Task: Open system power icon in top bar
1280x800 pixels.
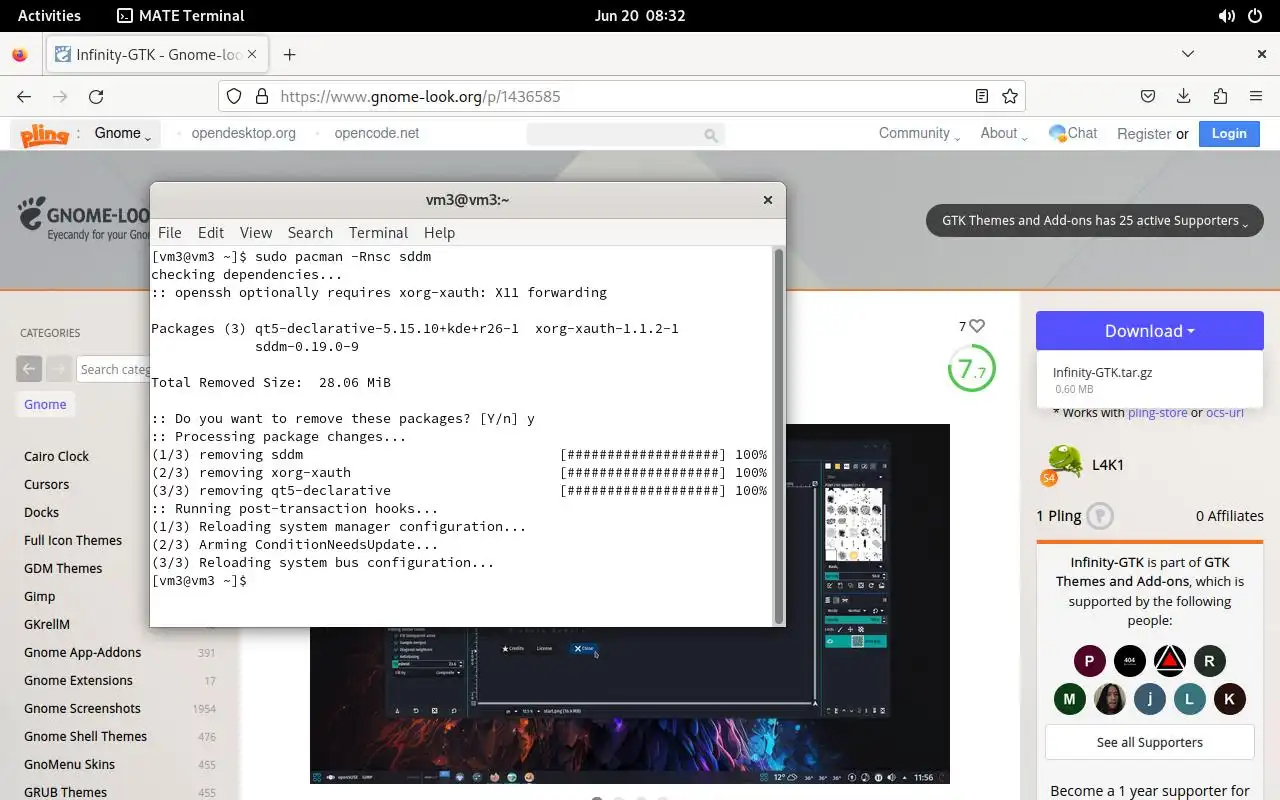Action: 1256,16
